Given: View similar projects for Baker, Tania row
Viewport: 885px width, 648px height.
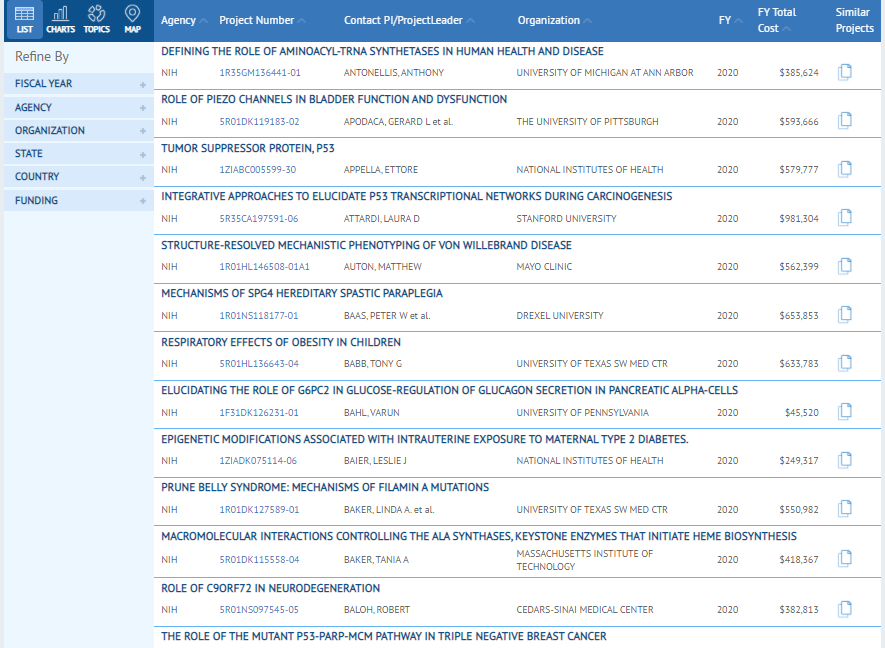Looking at the screenshot, I should (844, 559).
